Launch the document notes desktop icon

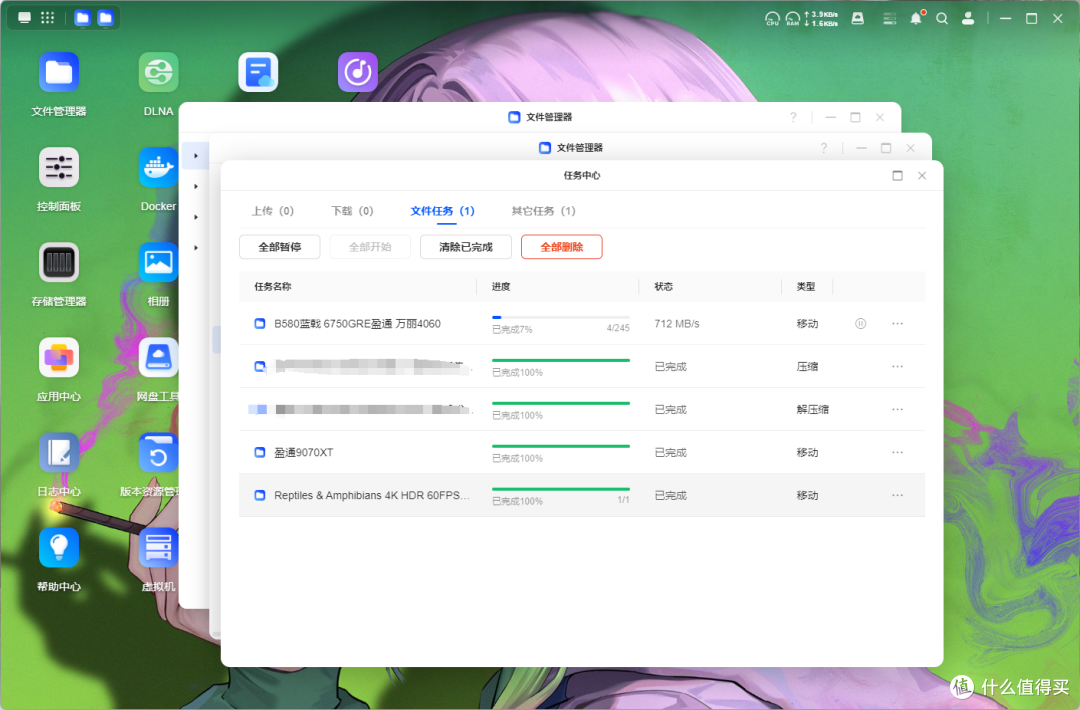click(x=258, y=72)
